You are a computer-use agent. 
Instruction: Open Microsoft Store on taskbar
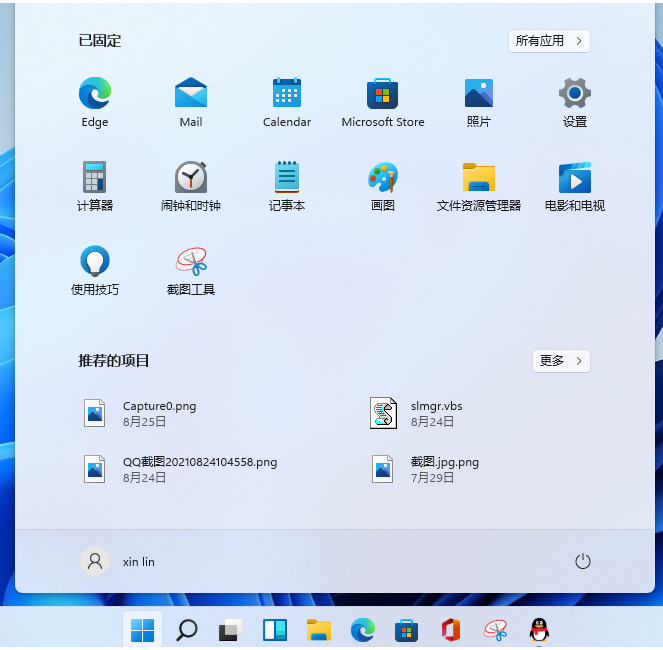coord(406,630)
